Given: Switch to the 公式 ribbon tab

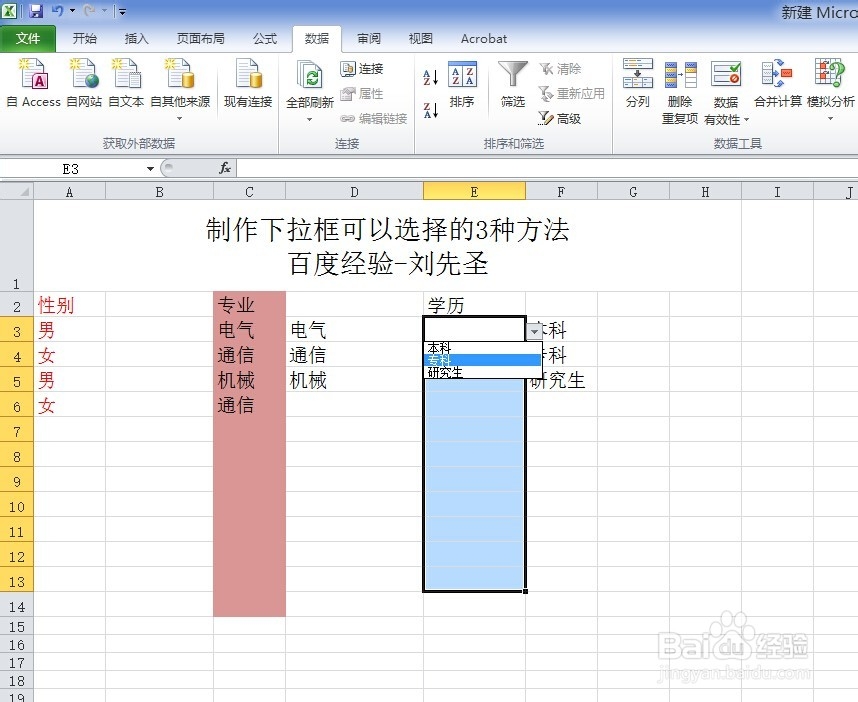Looking at the screenshot, I should [264, 38].
